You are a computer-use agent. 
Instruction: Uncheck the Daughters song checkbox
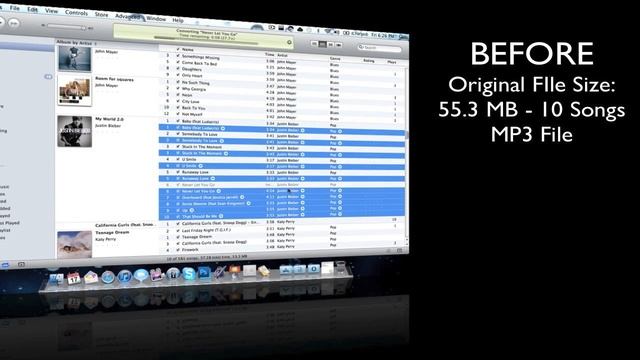click(x=178, y=69)
